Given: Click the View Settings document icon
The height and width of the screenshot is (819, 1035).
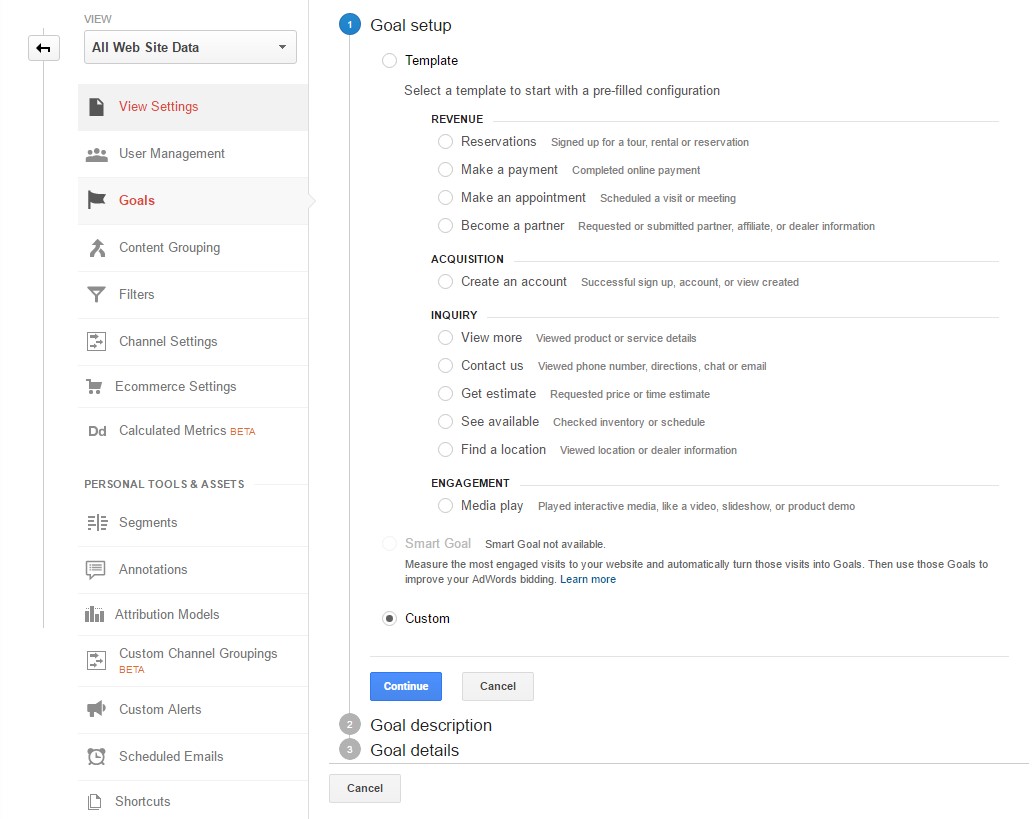Looking at the screenshot, I should click(x=96, y=107).
